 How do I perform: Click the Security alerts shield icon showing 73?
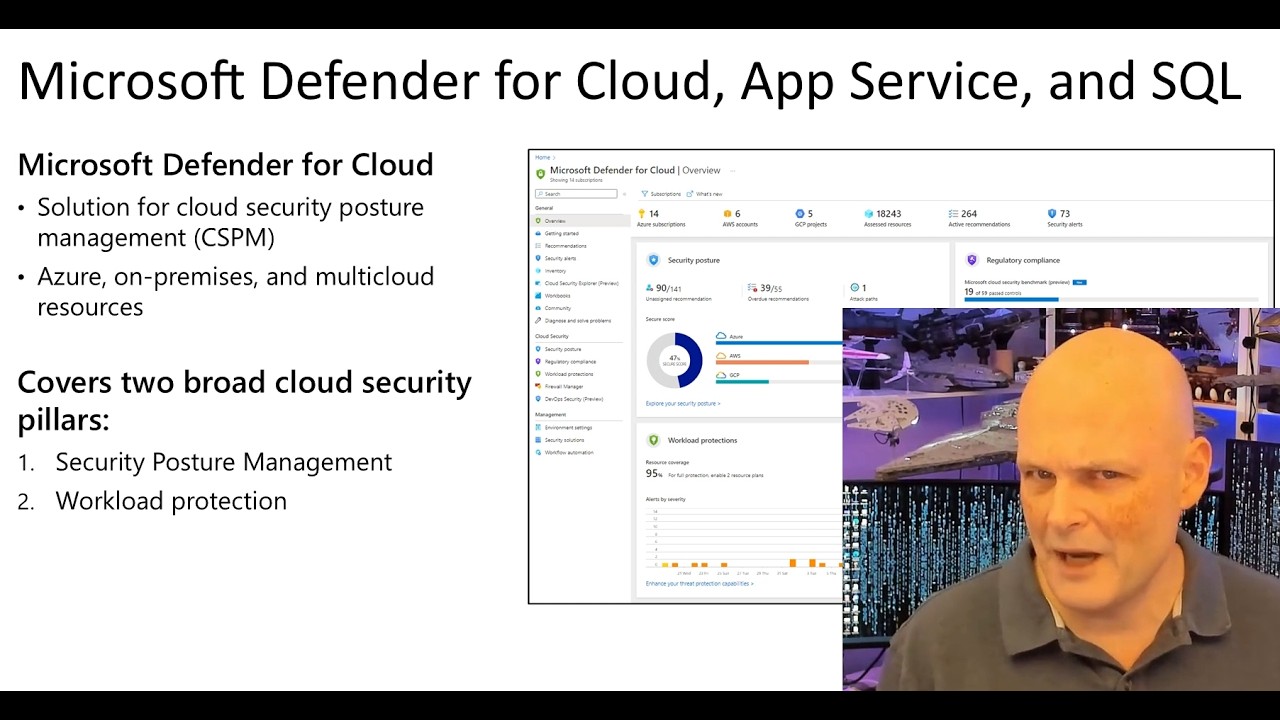point(1052,213)
